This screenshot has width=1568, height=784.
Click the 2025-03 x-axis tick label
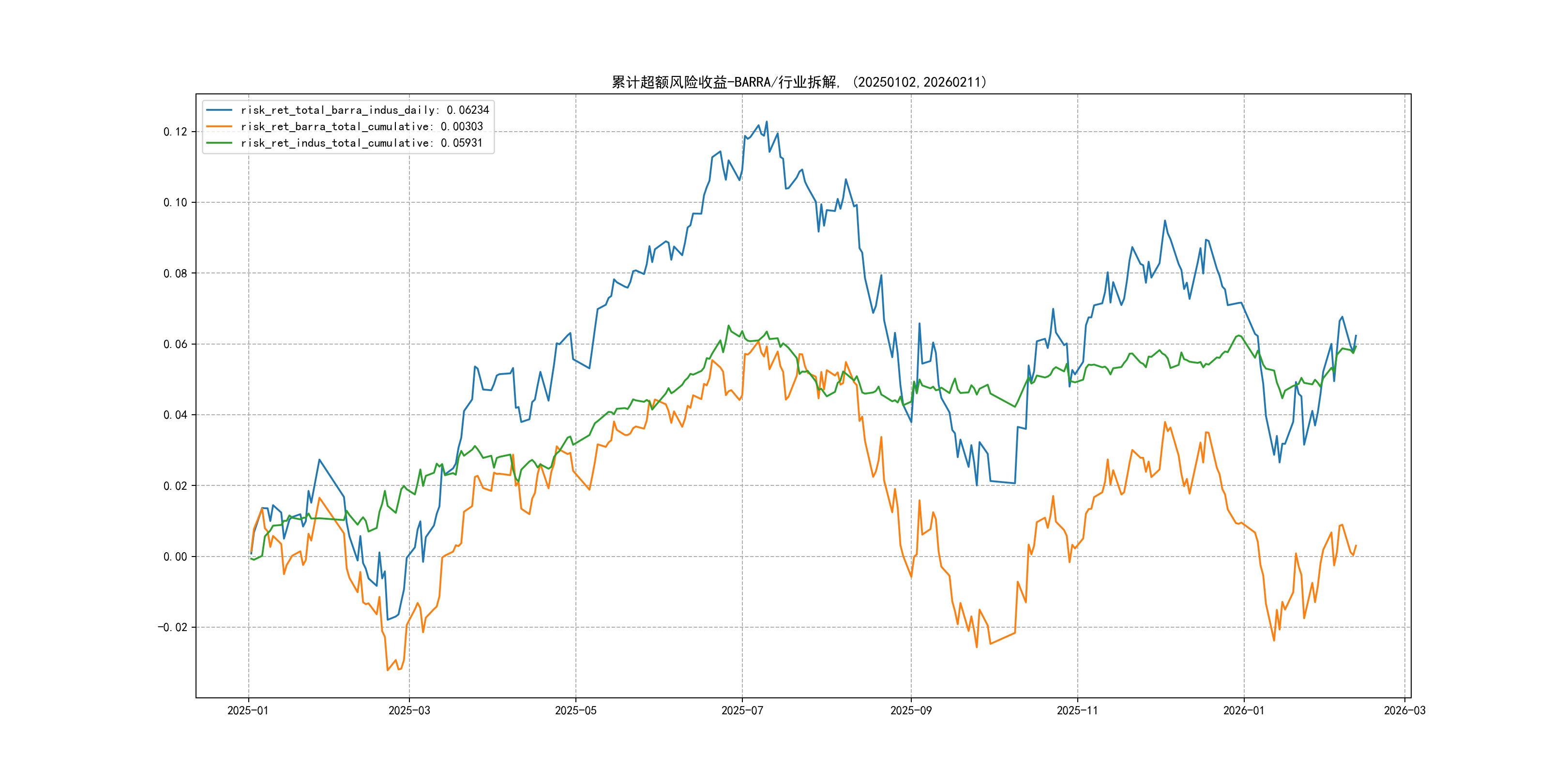pyautogui.click(x=409, y=710)
